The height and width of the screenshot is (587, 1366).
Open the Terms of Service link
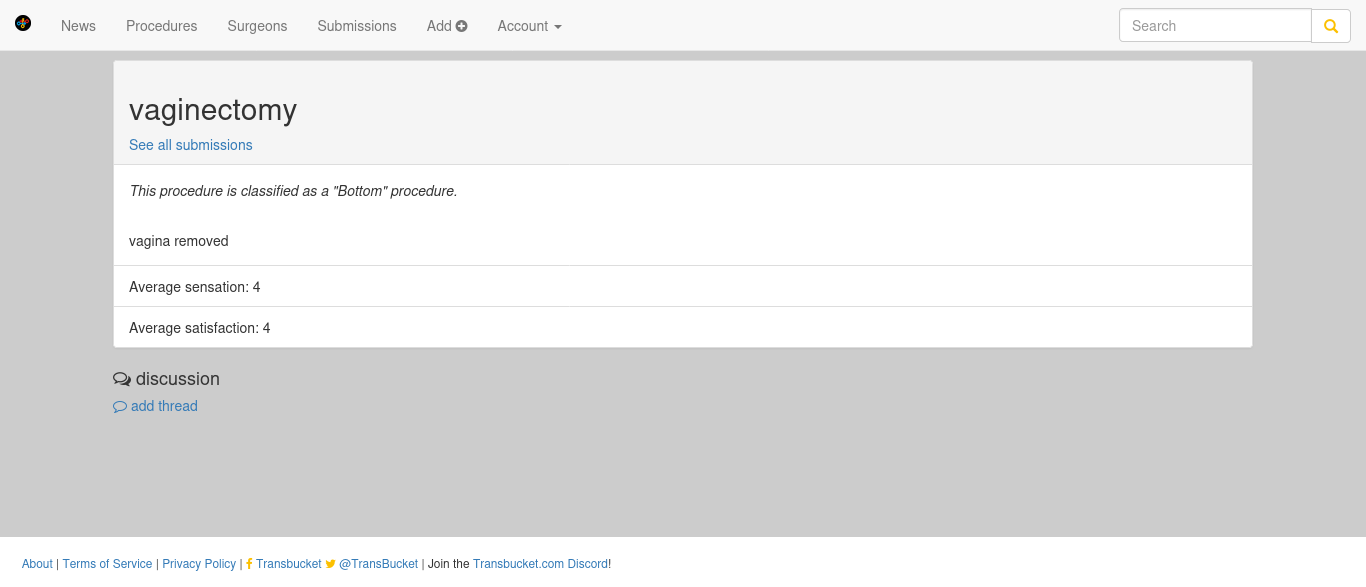coord(107,564)
